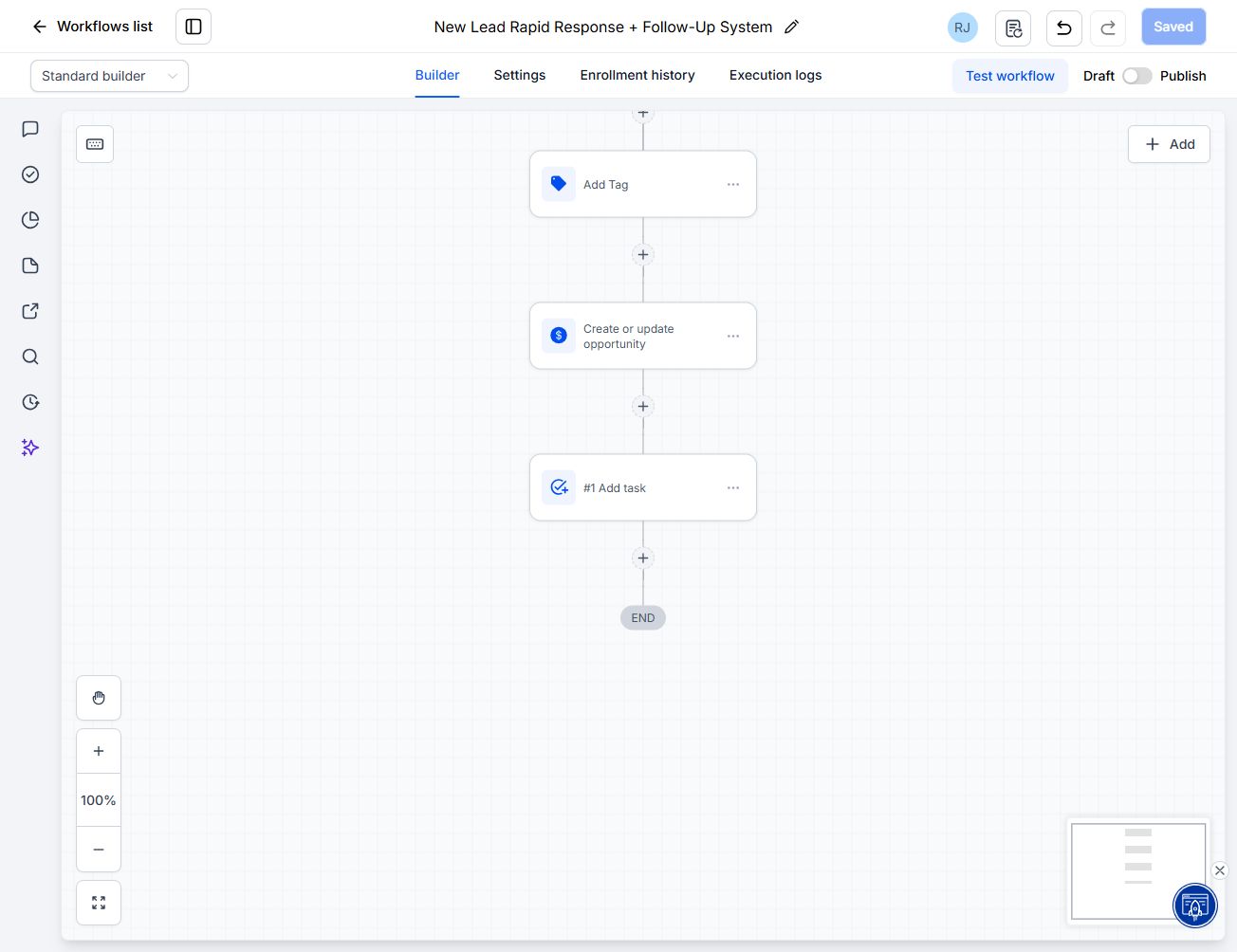Toggle the Draft/Publish switch
The image size is (1237, 952).
tap(1136, 76)
